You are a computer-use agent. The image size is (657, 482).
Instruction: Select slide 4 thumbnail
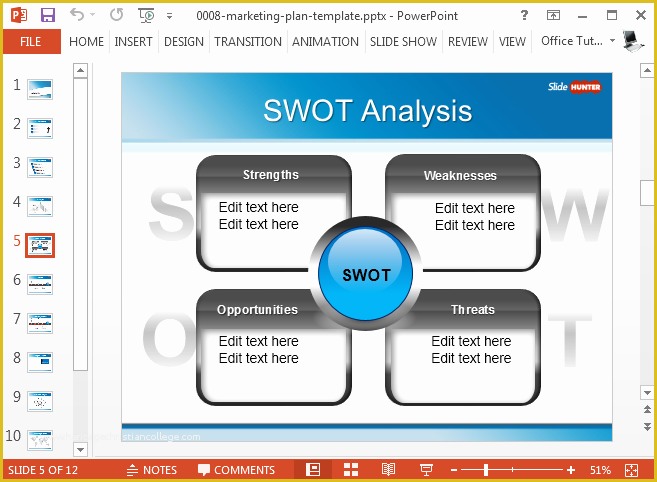[40, 206]
